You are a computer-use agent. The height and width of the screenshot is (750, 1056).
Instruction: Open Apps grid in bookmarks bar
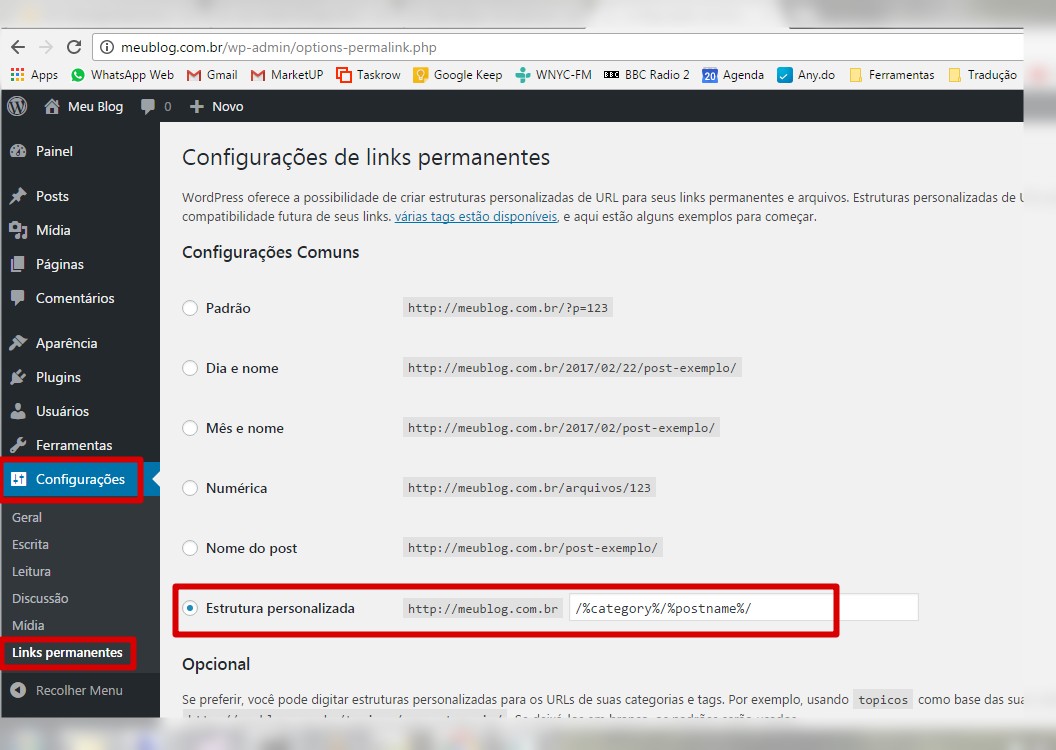click(x=34, y=75)
